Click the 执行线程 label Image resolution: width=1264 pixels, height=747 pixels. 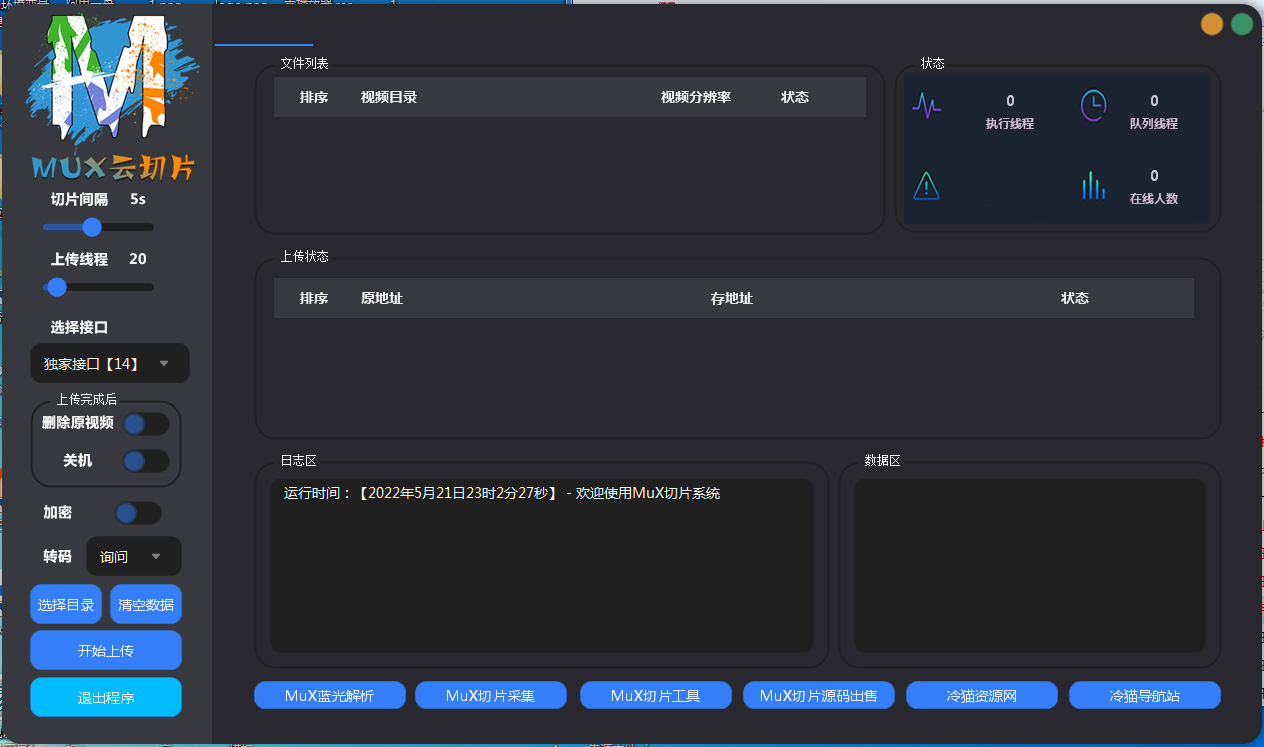[x=1010, y=124]
